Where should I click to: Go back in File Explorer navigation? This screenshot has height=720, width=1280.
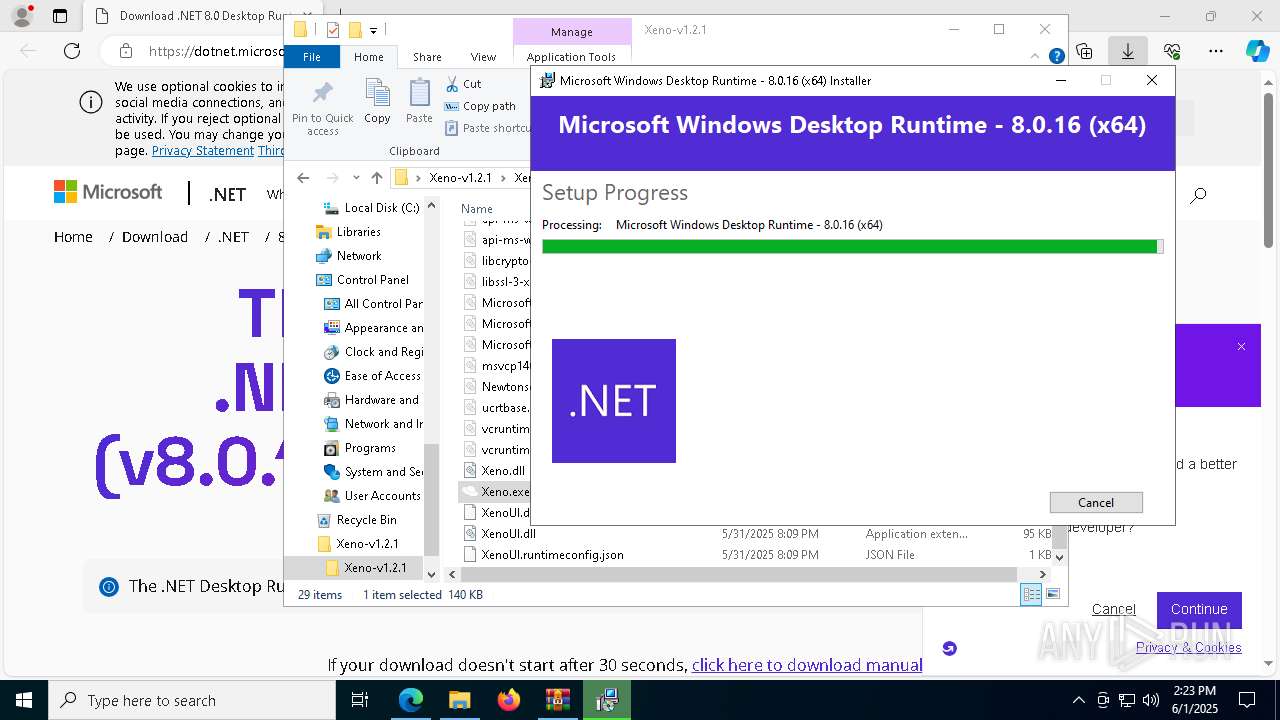pyautogui.click(x=303, y=178)
